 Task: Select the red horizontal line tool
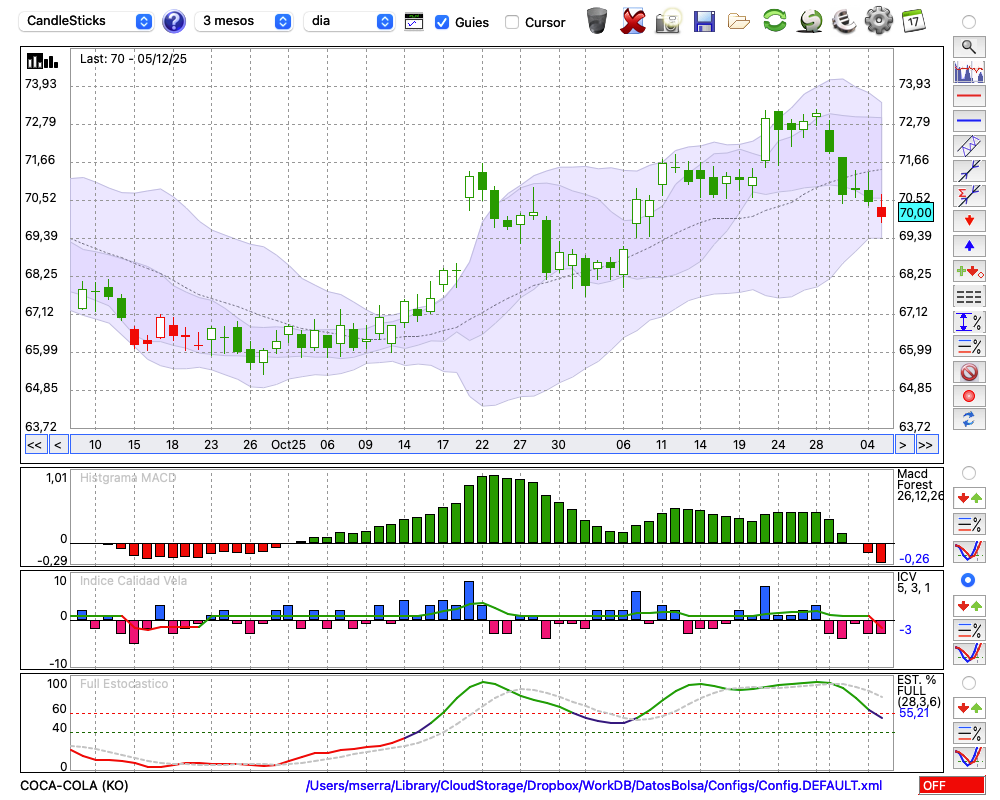(x=967, y=96)
